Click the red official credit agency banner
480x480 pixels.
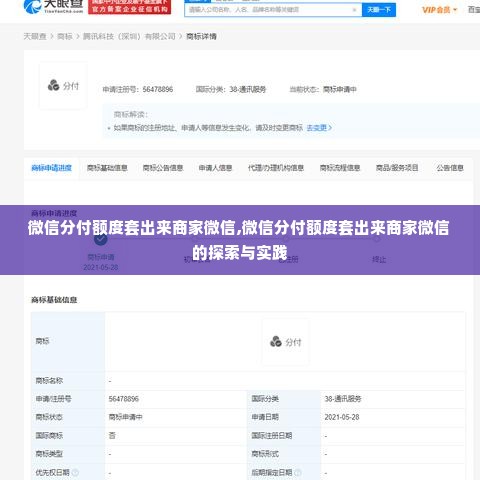point(130,7)
